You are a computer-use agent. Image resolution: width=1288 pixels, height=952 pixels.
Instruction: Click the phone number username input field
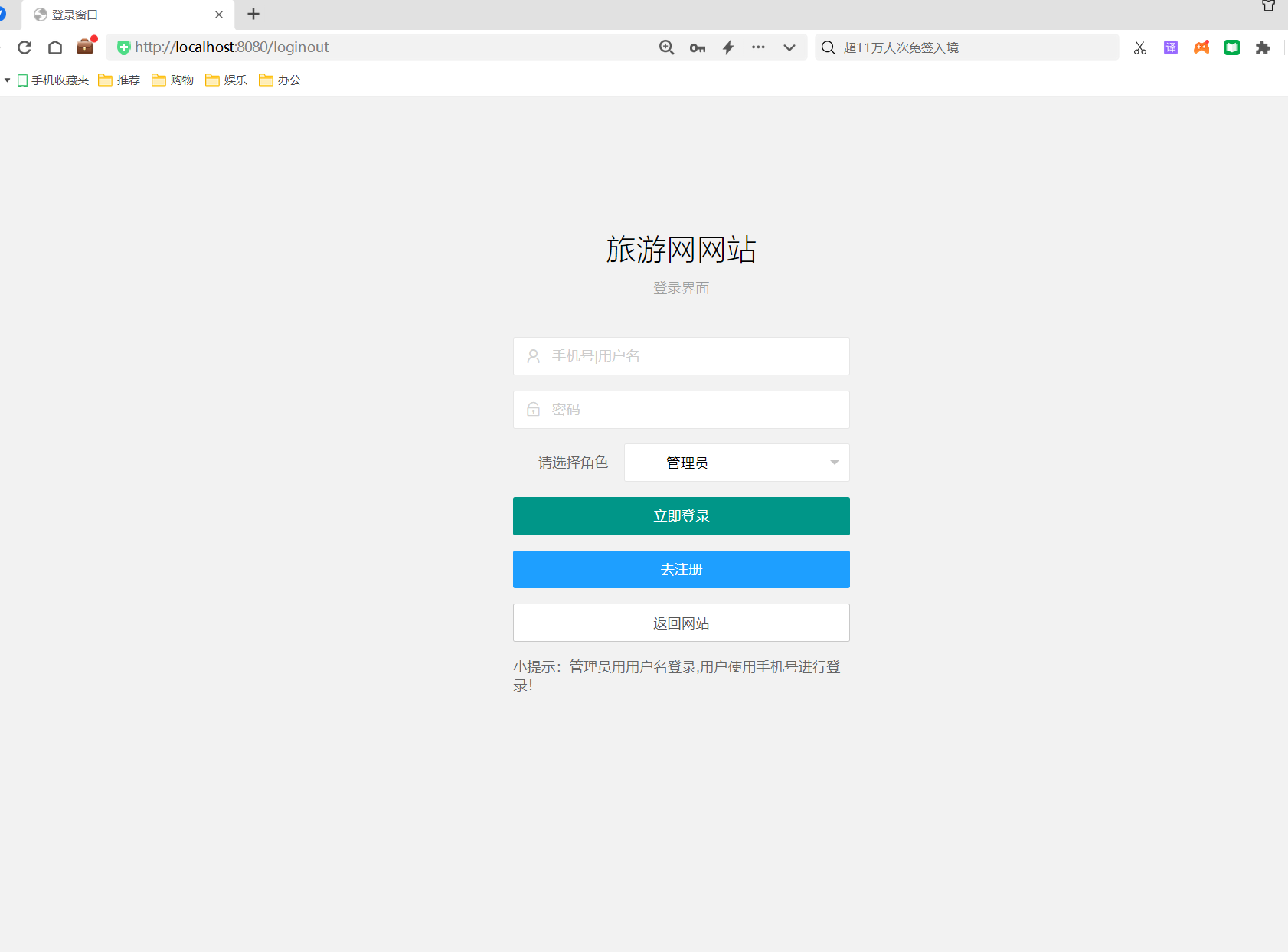coord(681,355)
